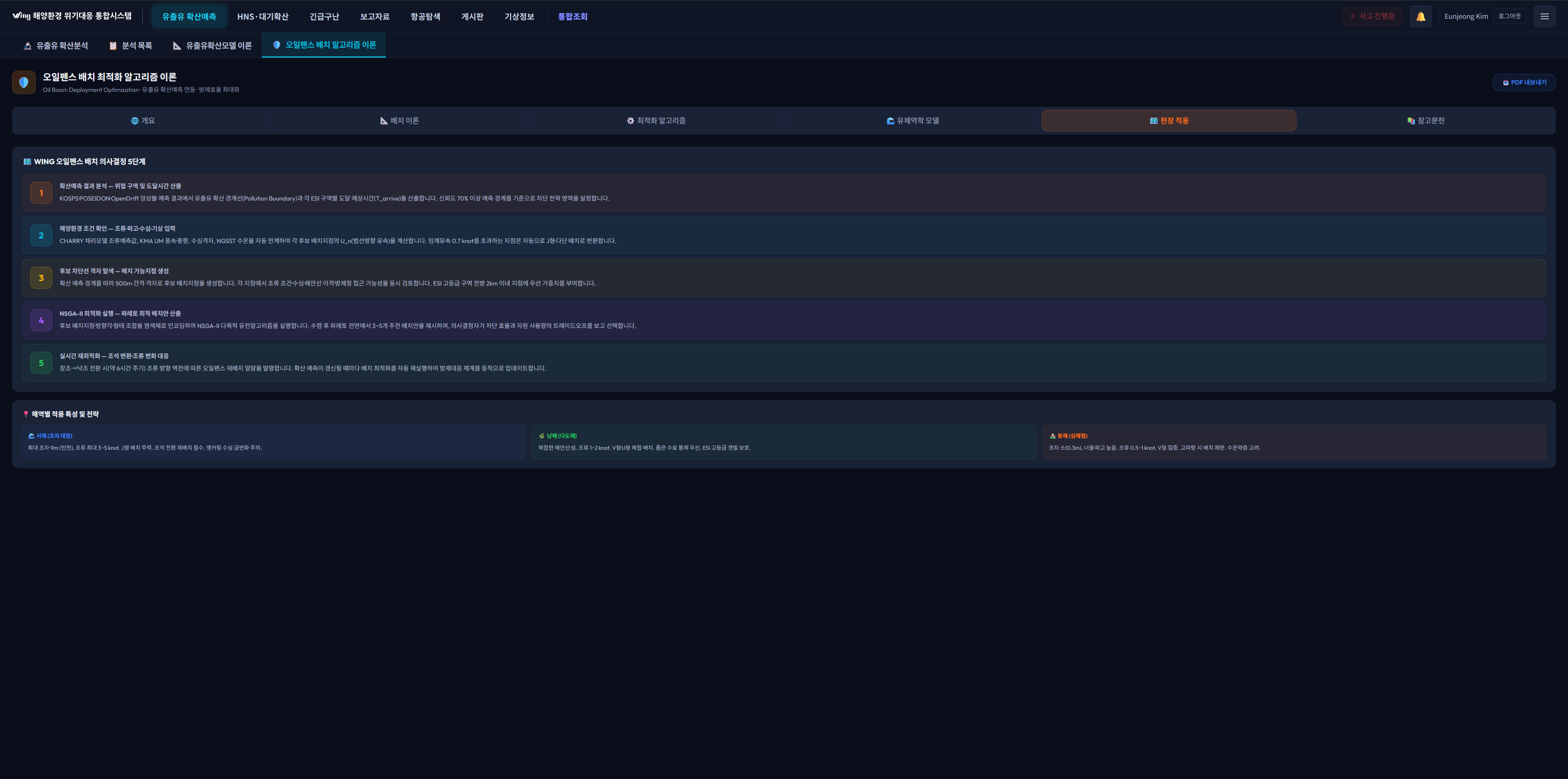Select the 유체역학 모델 tab
The width and height of the screenshot is (1568, 779).
point(913,121)
